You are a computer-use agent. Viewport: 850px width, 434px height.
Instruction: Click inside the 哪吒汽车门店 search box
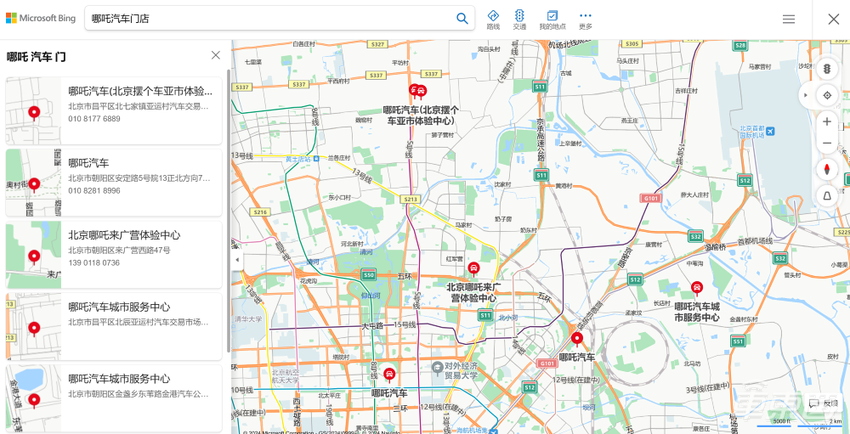point(271,19)
